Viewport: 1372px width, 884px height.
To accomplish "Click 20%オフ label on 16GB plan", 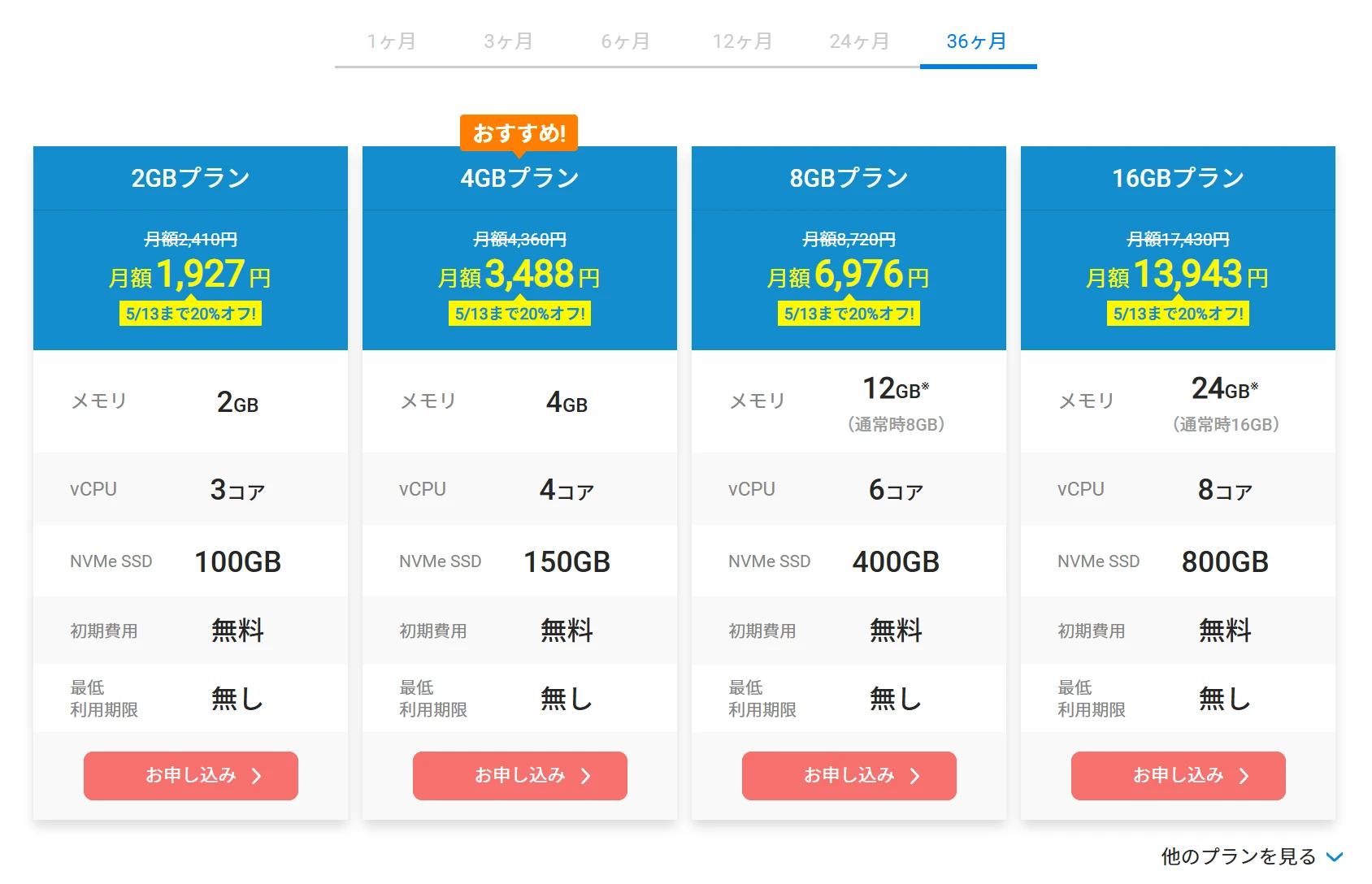I will point(1179,314).
